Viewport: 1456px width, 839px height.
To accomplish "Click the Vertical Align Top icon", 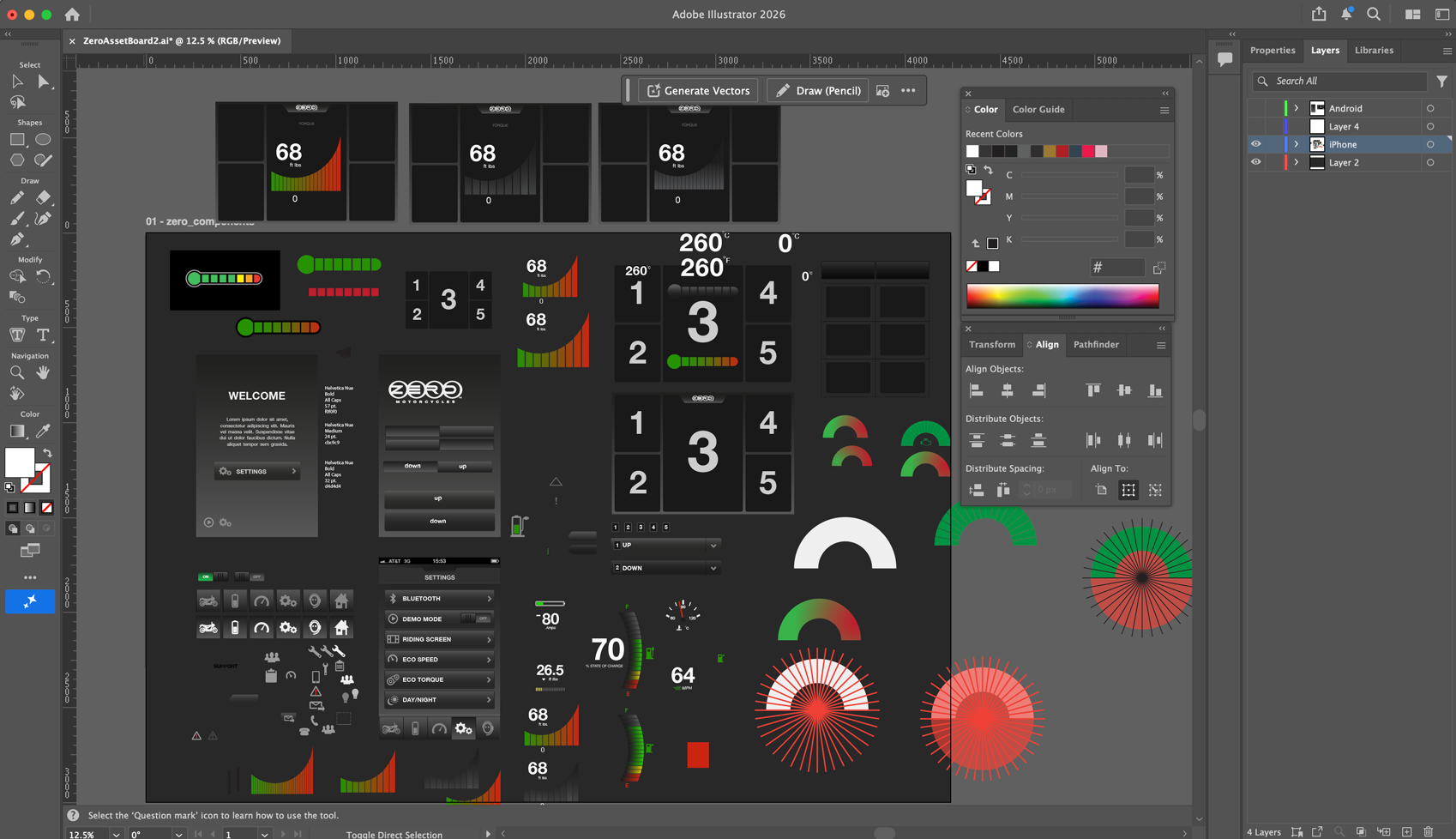I will coord(1092,391).
